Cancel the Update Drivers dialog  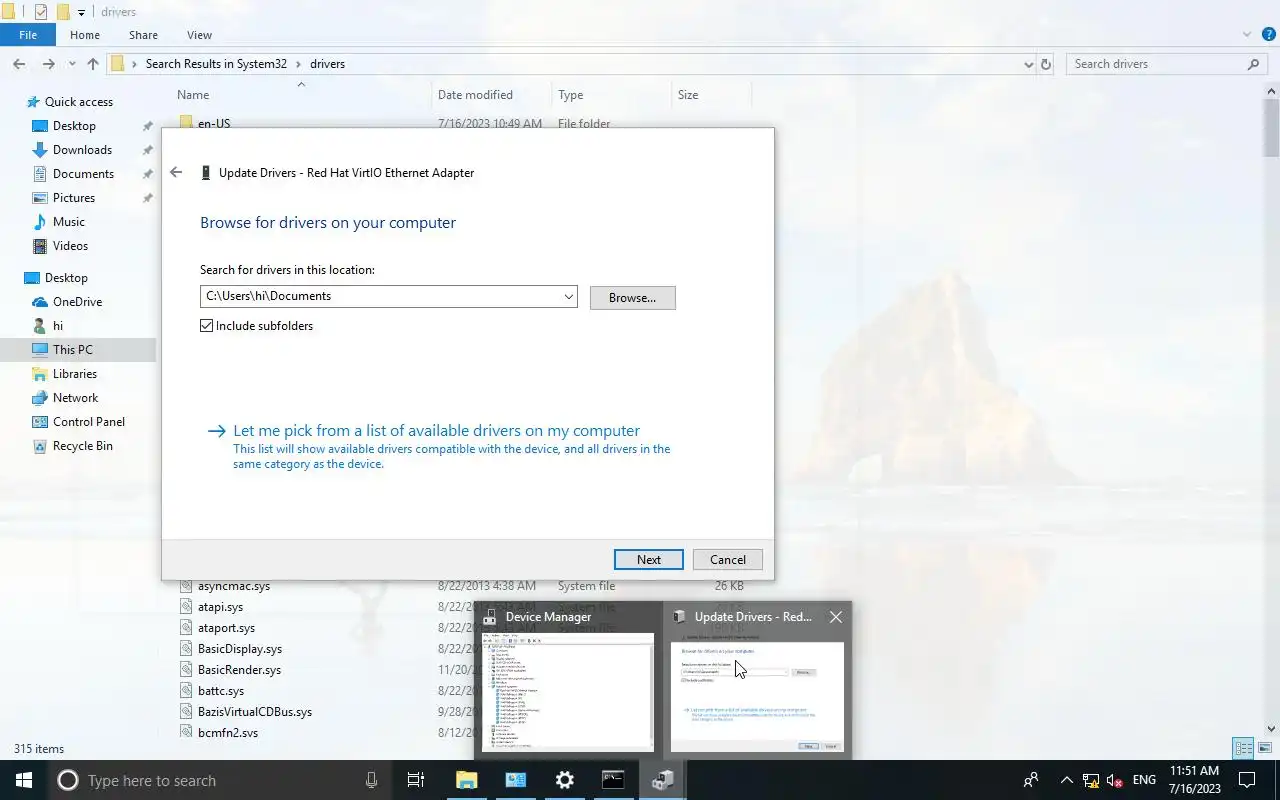727,560
